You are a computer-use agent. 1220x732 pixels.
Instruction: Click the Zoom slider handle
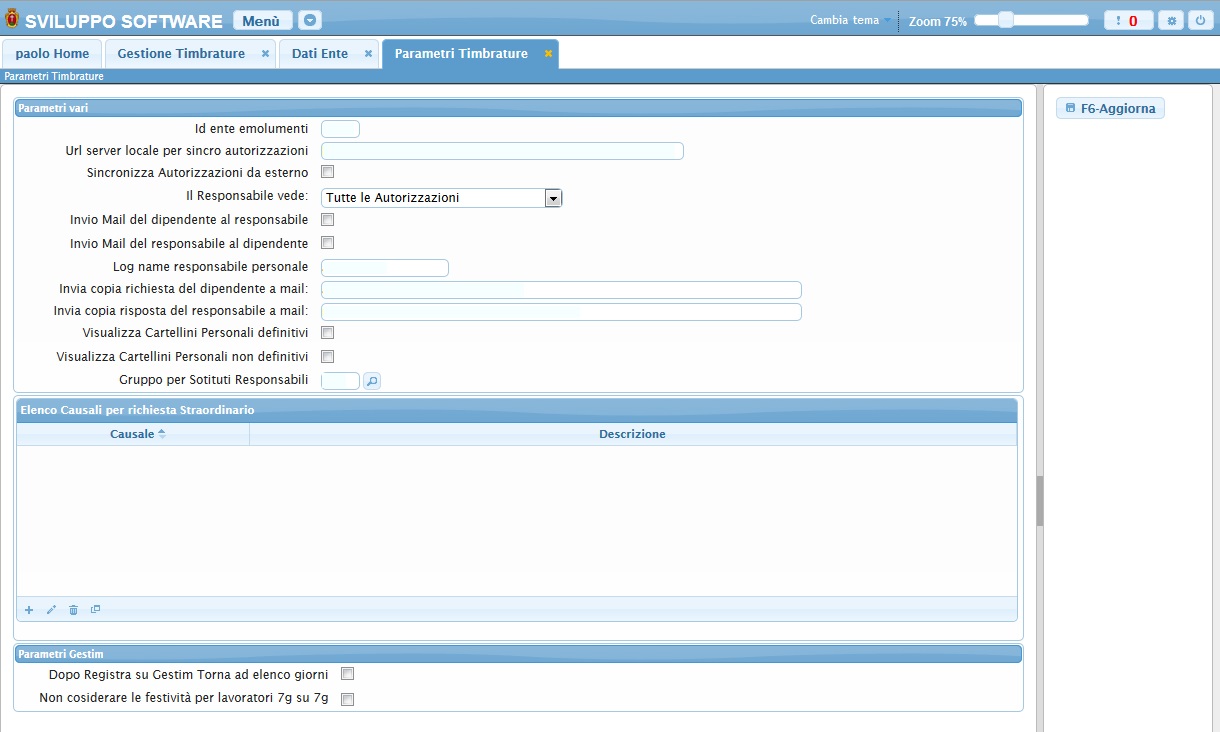[x=1006, y=20]
